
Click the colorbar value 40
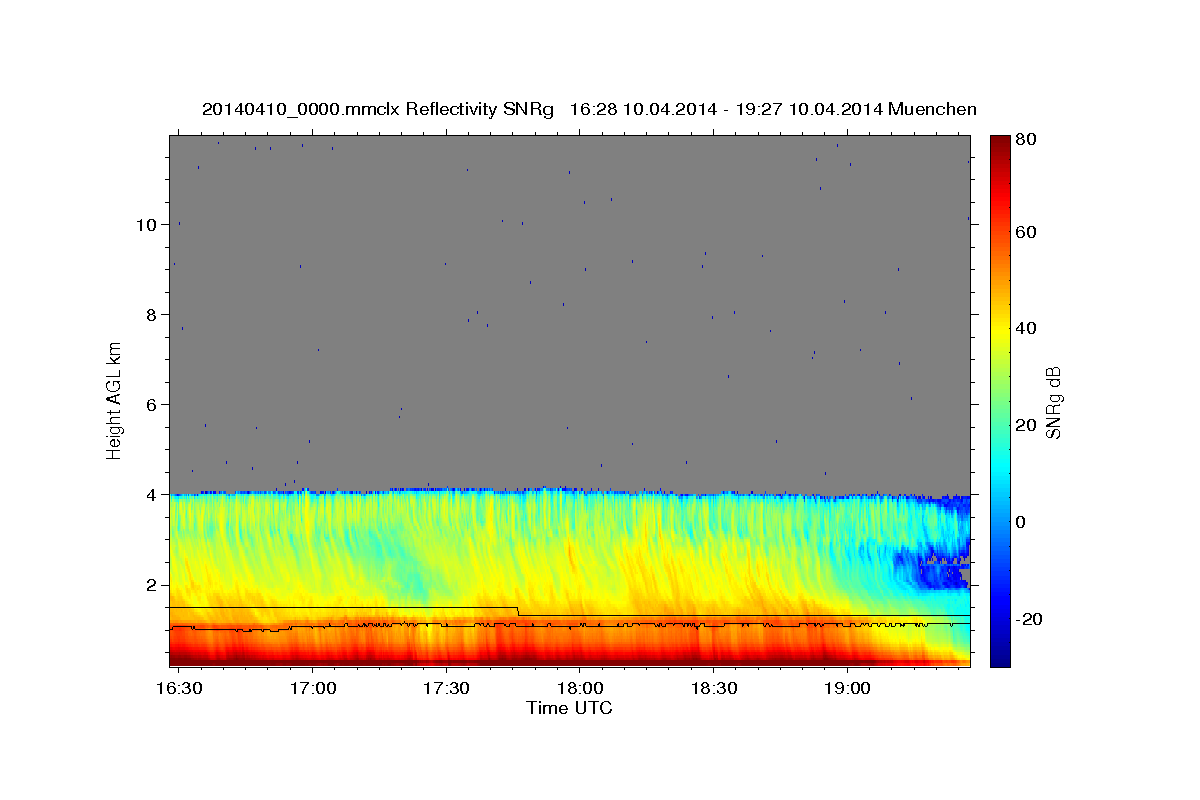click(1028, 329)
